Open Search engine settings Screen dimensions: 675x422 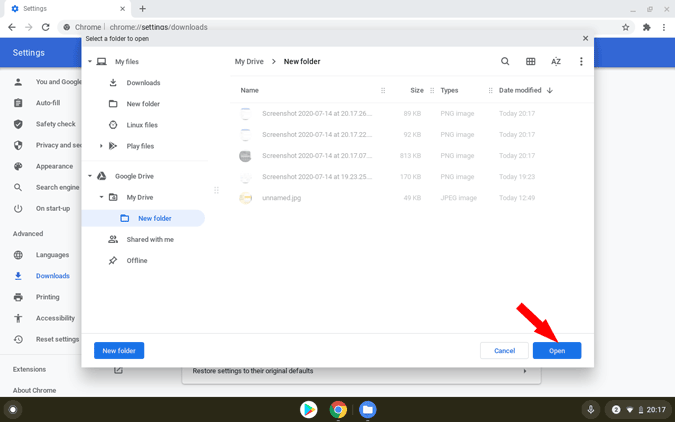pos(57,187)
